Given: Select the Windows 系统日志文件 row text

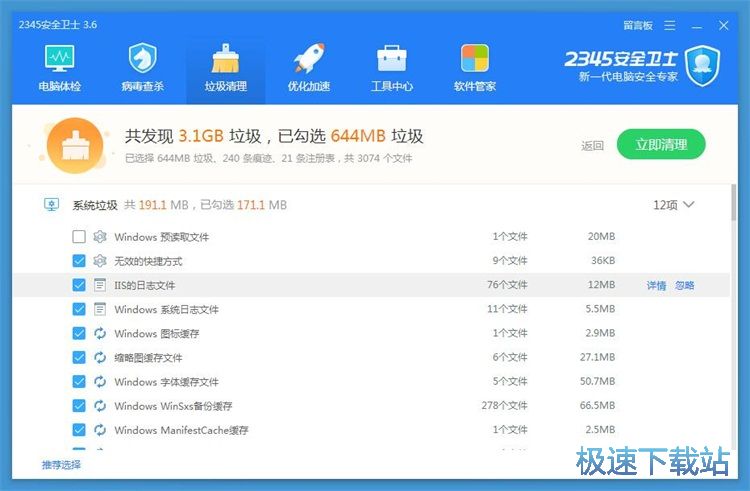Looking at the screenshot, I should coord(166,309).
